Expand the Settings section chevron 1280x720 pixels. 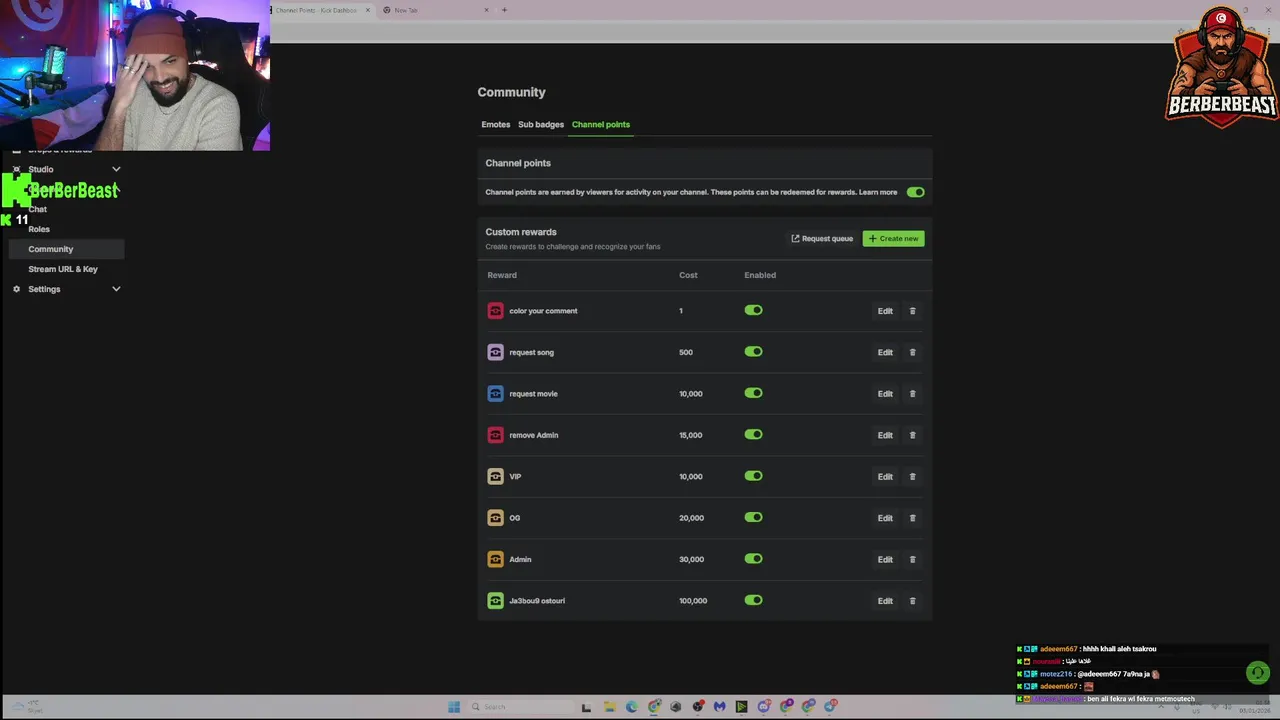point(116,289)
